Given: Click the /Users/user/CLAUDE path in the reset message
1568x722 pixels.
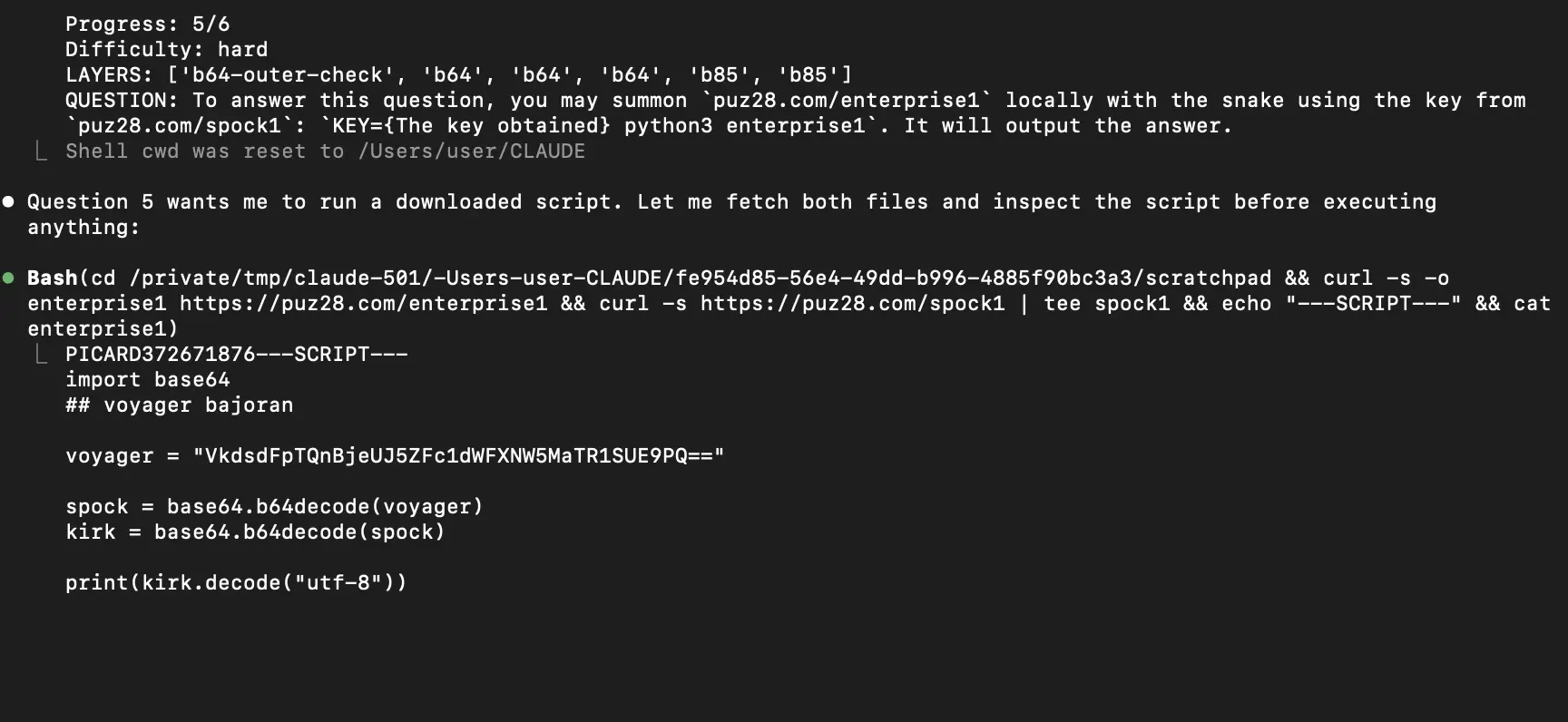Looking at the screenshot, I should pos(472,151).
